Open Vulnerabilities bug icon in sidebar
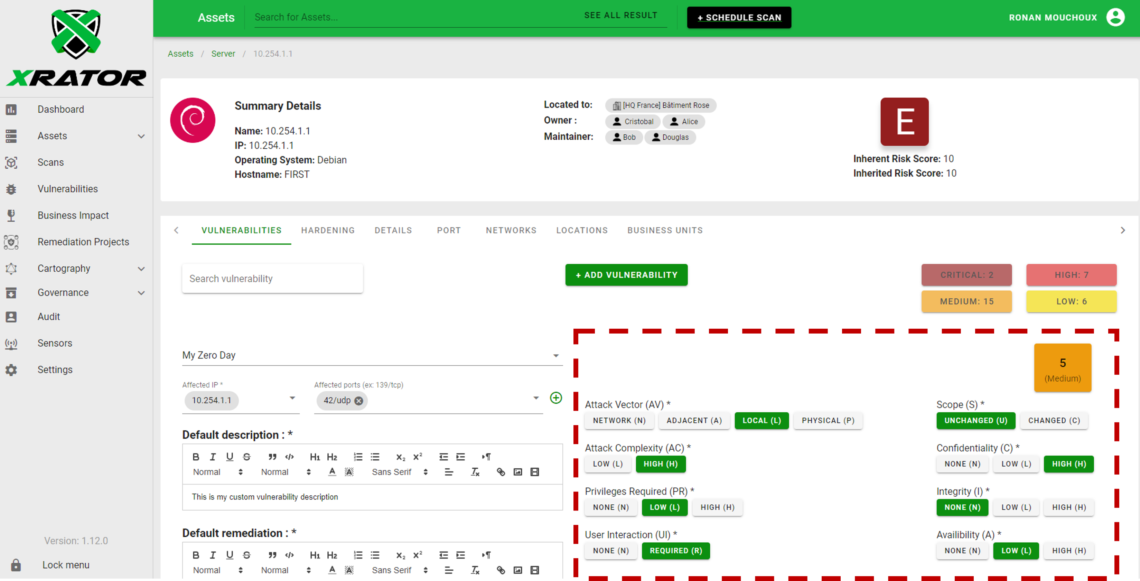 point(11,189)
